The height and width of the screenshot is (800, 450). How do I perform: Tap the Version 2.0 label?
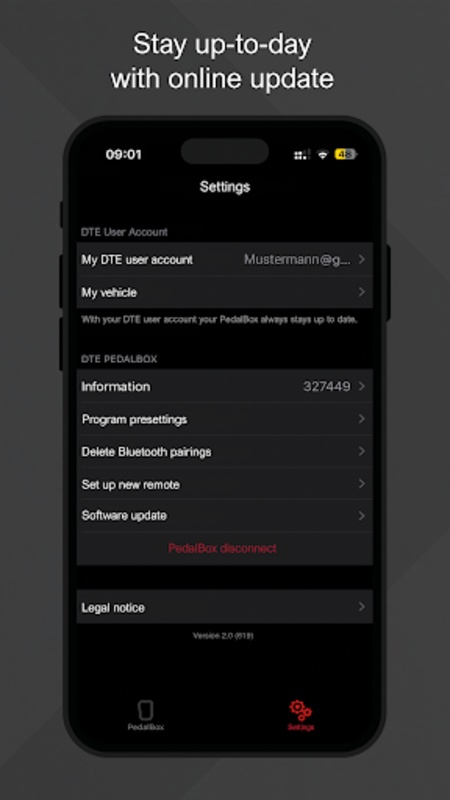(x=223, y=636)
